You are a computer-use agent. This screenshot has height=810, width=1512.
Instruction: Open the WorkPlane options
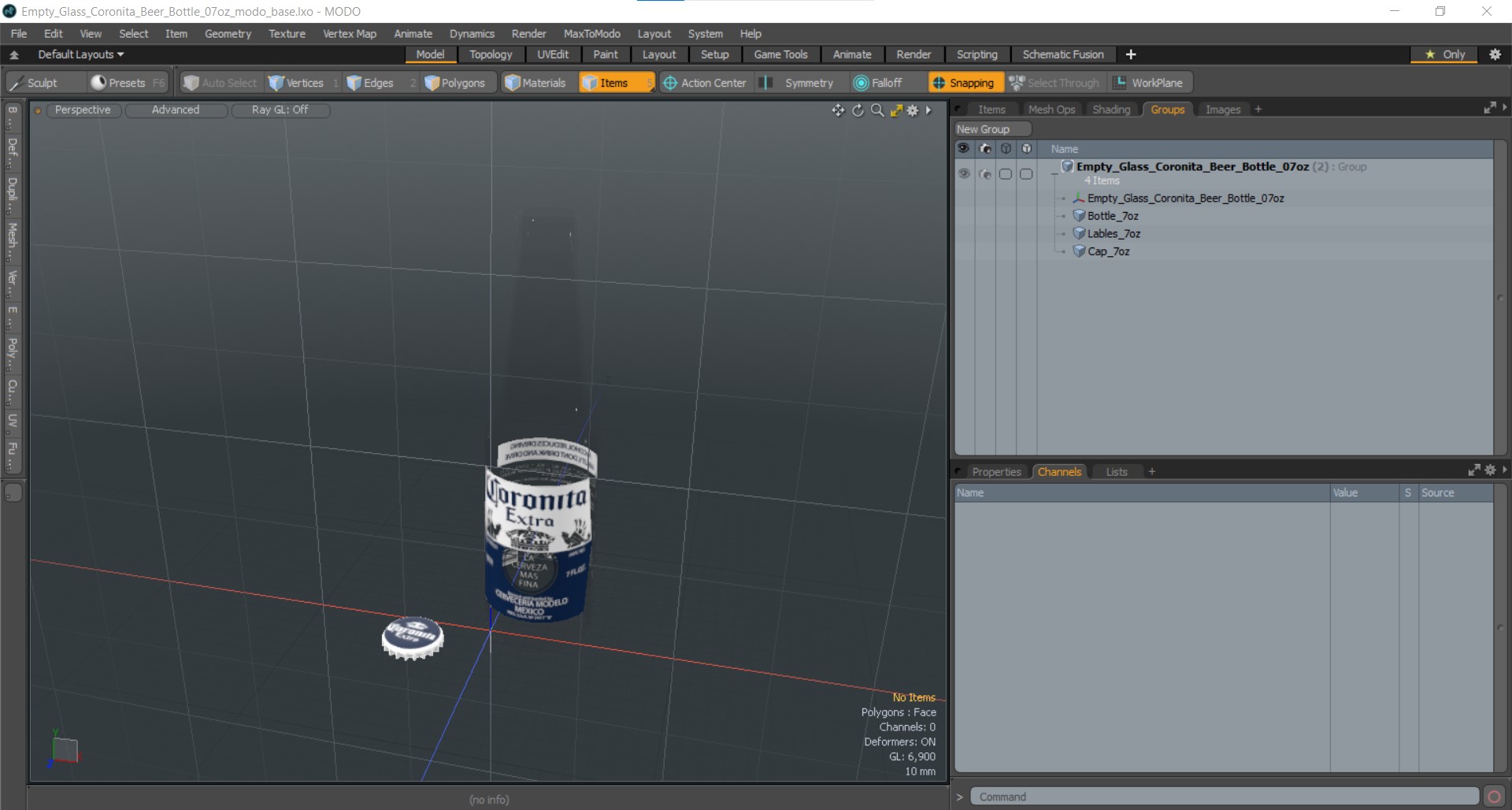1150,83
